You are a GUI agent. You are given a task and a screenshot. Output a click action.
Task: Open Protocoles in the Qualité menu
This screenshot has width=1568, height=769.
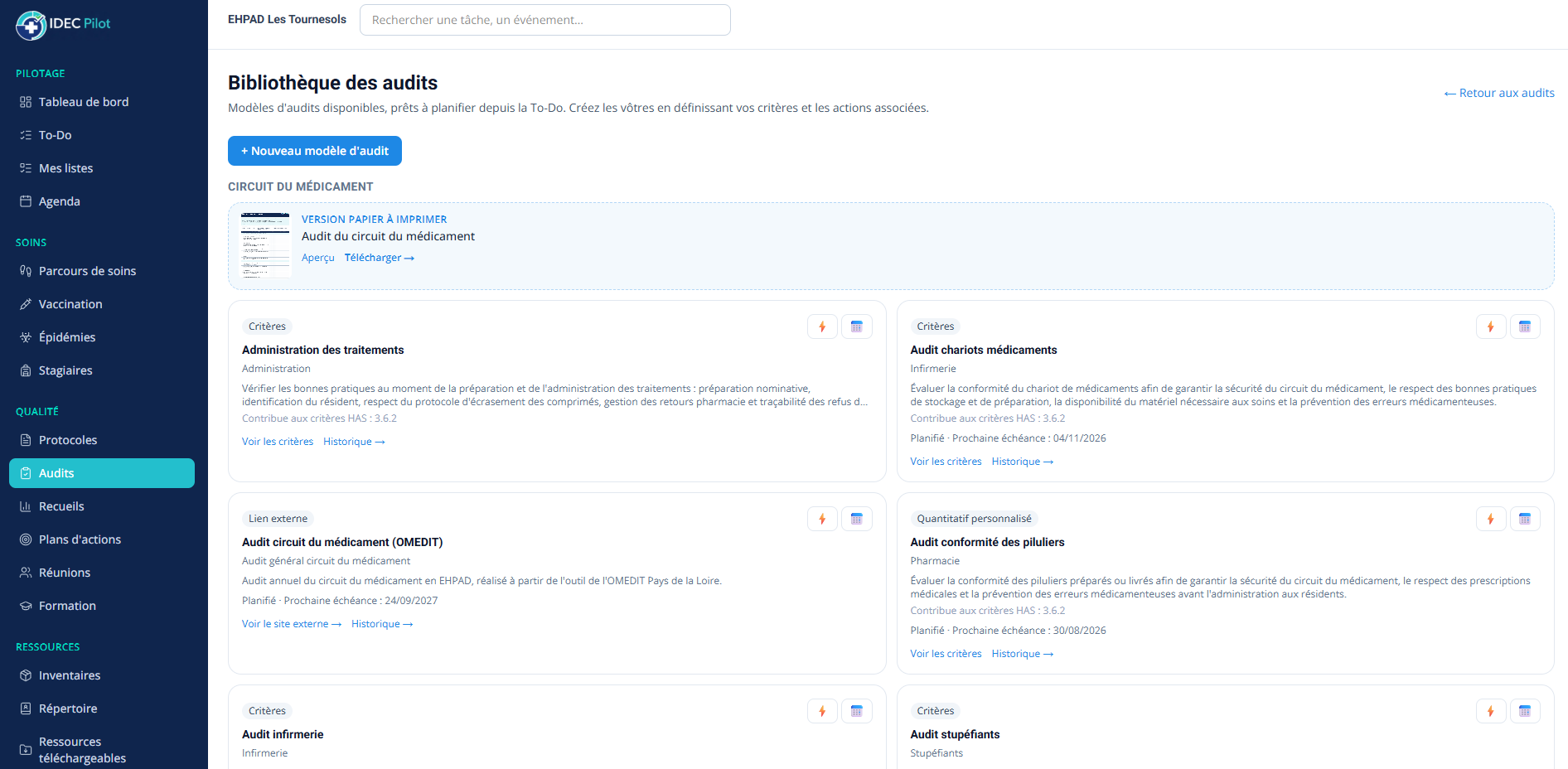(102, 440)
